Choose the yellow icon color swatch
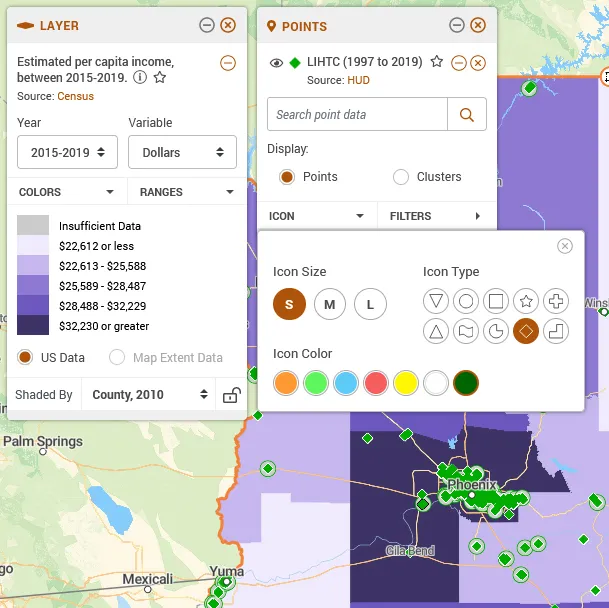Screen dimensions: 609x608 click(x=406, y=383)
